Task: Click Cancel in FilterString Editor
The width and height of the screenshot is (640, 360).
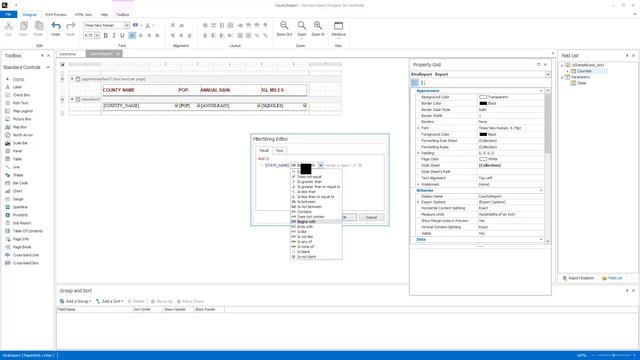Action: [371, 218]
